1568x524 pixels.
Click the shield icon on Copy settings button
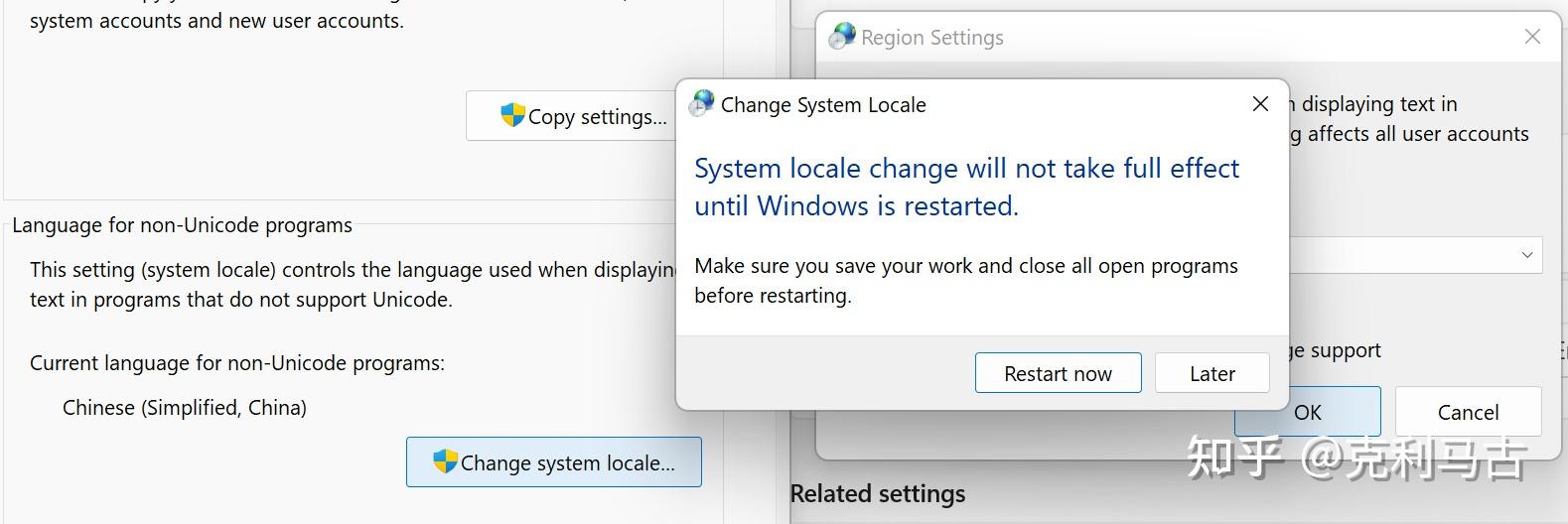(x=512, y=115)
